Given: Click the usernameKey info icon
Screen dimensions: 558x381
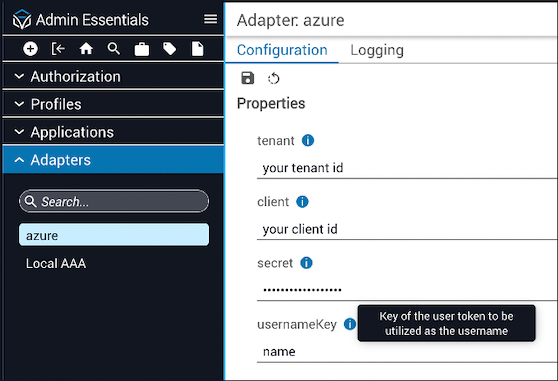Looking at the screenshot, I should coord(350,324).
